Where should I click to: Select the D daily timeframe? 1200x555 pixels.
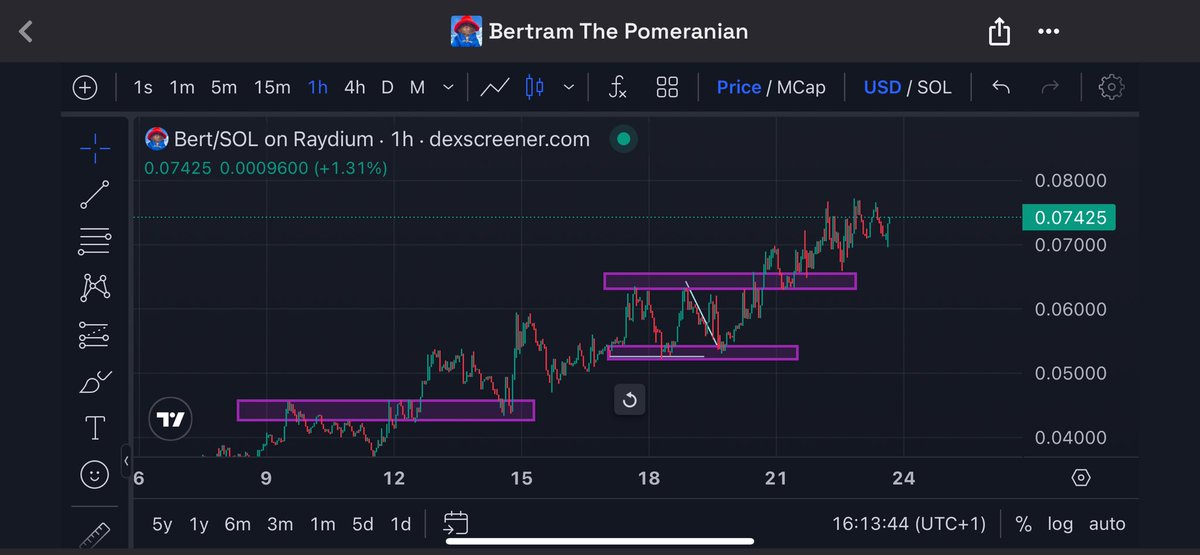(x=387, y=88)
